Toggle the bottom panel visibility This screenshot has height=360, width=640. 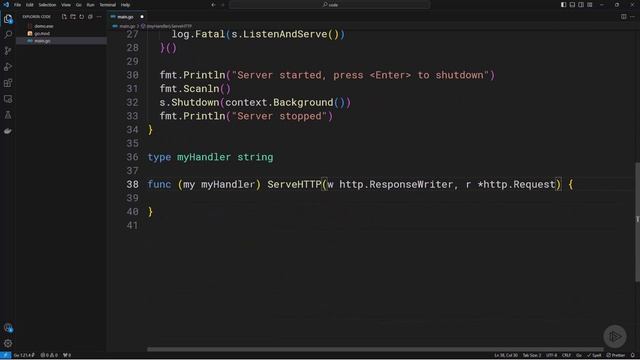[x=572, y=4]
